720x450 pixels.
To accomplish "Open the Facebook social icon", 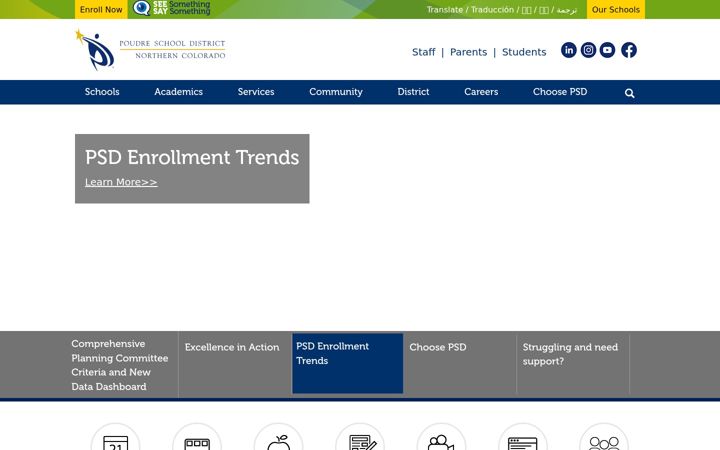I will [x=629, y=50].
